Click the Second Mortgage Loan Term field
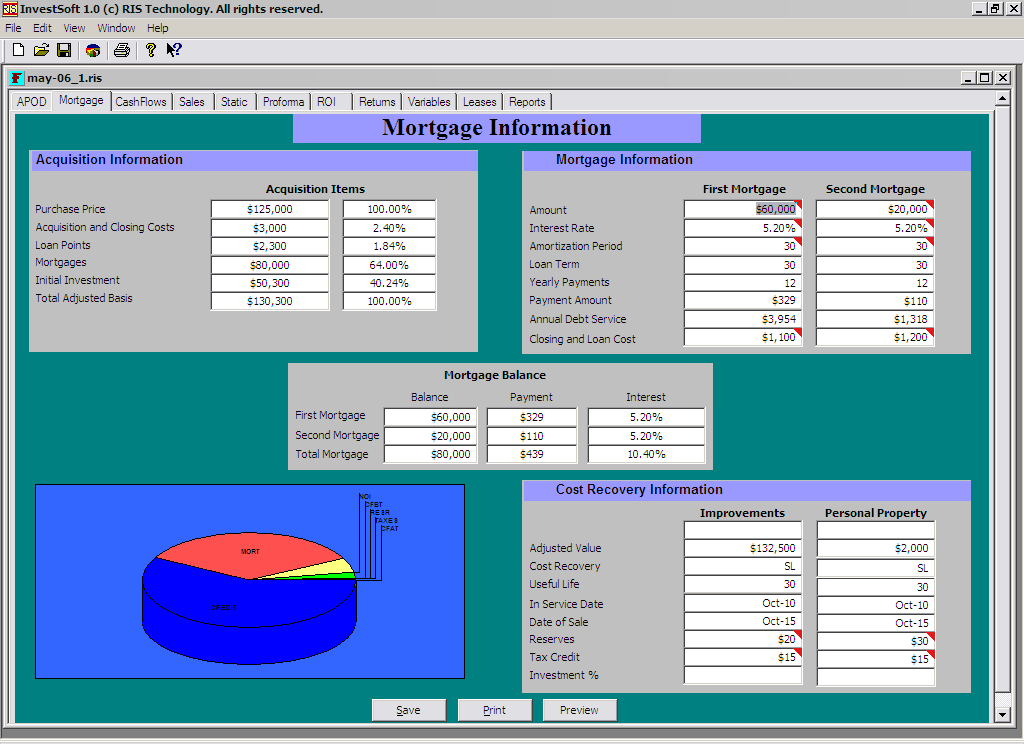Viewport: 1024px width, 744px height. [875, 265]
